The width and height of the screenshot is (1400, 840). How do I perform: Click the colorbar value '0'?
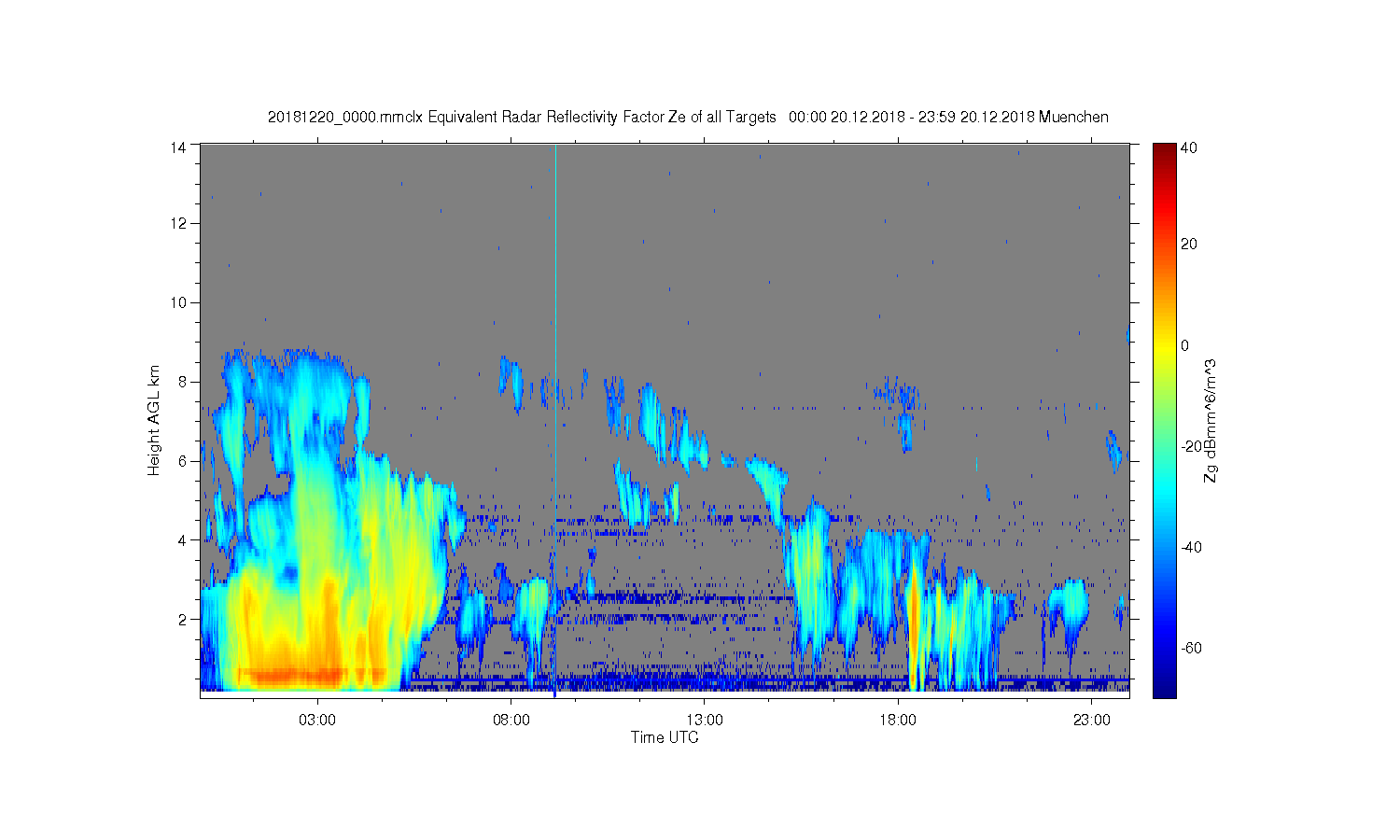click(x=1185, y=345)
